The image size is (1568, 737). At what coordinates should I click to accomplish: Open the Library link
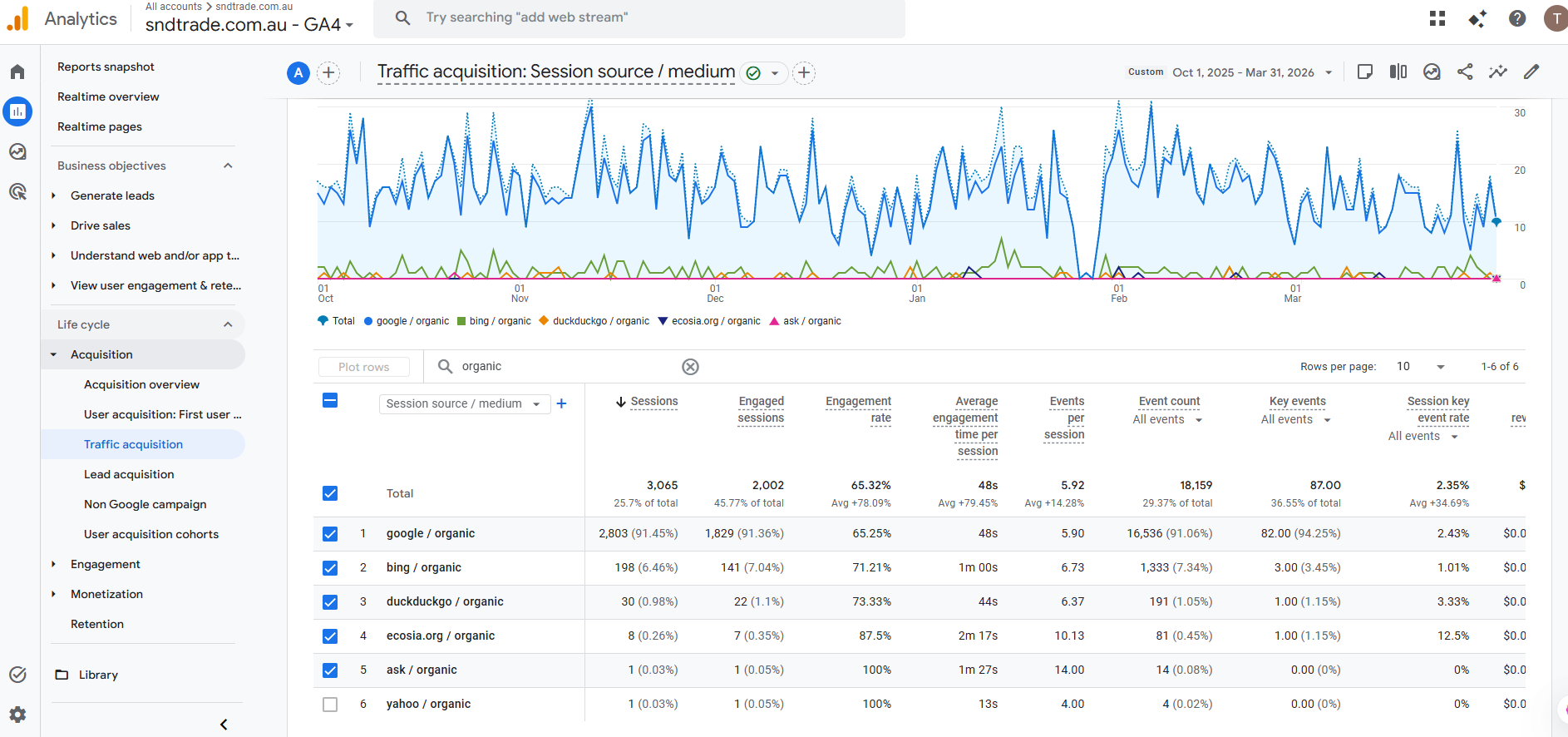98,675
